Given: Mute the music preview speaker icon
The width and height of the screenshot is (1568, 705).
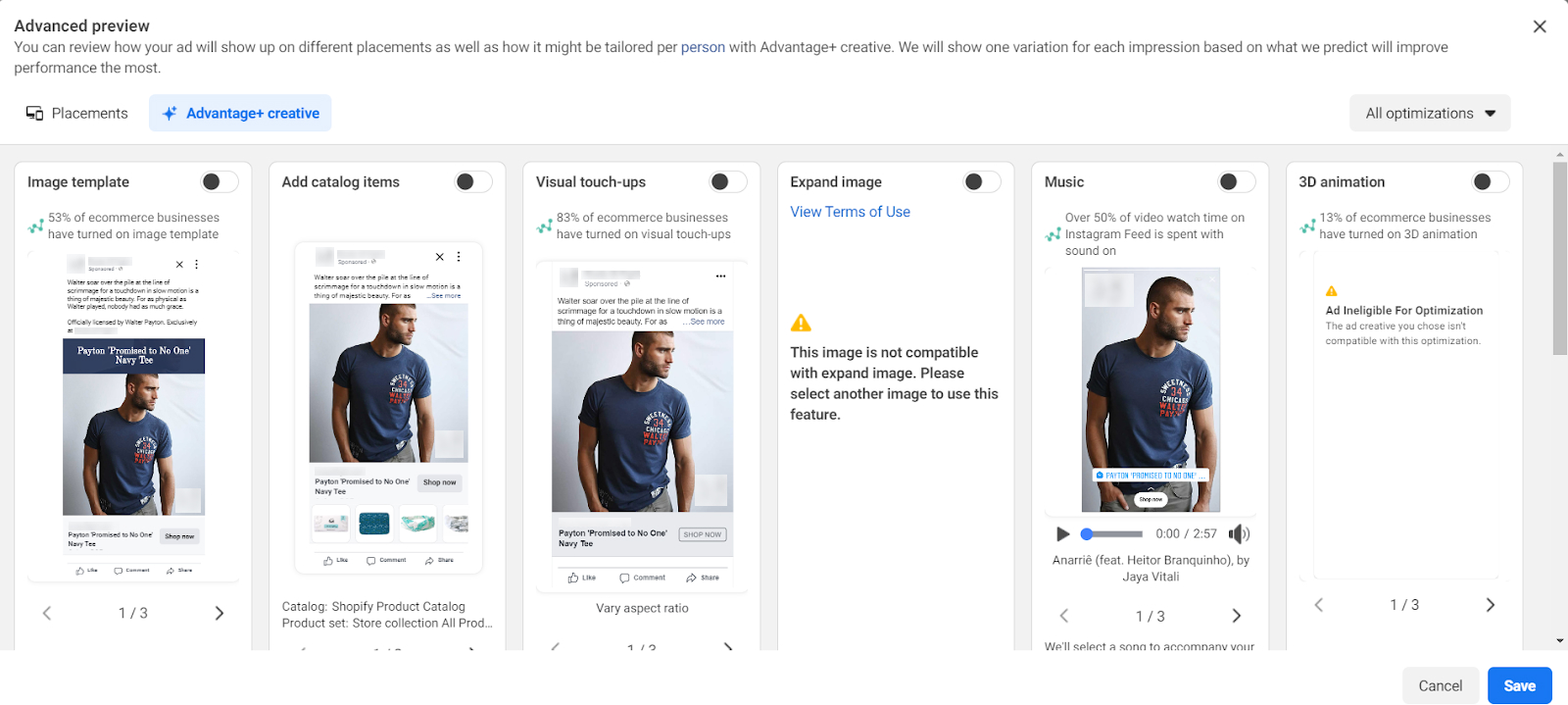Looking at the screenshot, I should coord(1239,534).
